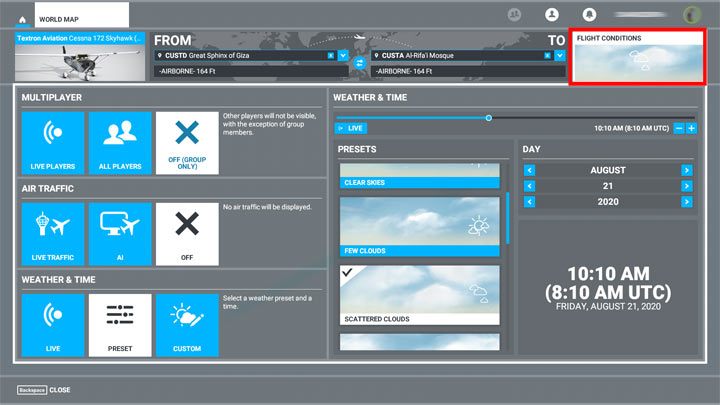Click the time-of-day slider handle
720x405 pixels.
pos(488,118)
